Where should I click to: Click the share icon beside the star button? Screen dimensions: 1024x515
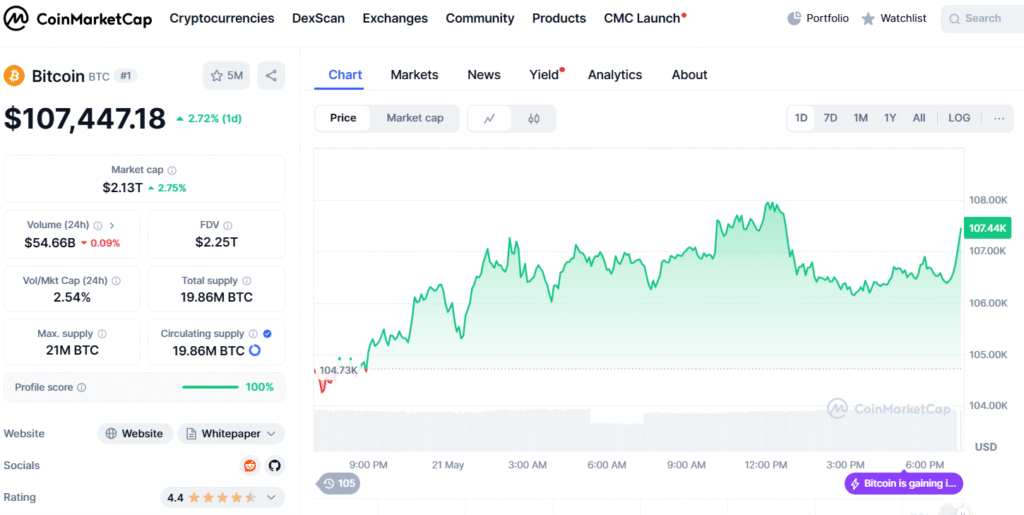pos(271,76)
